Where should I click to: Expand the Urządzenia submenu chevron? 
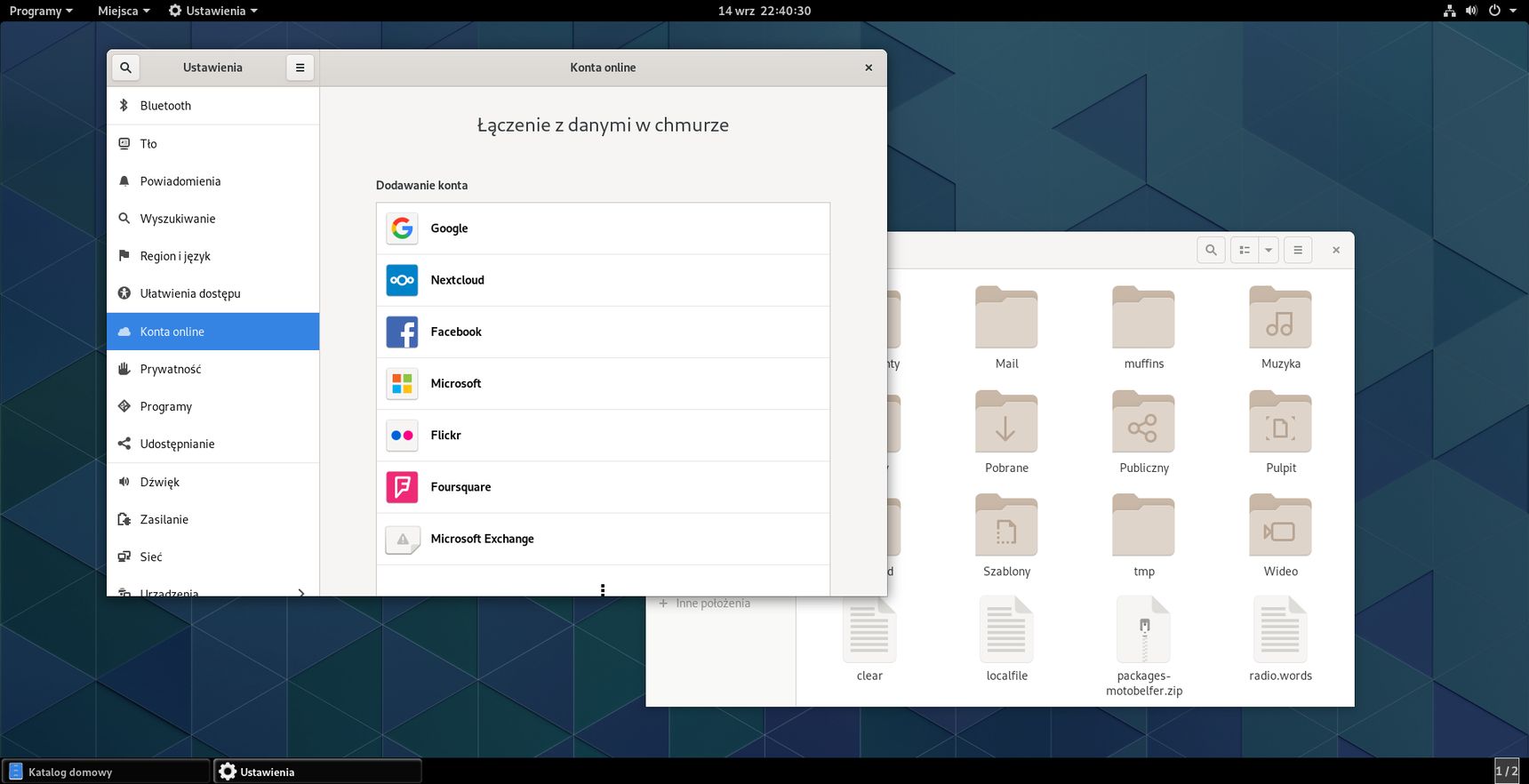(x=301, y=593)
